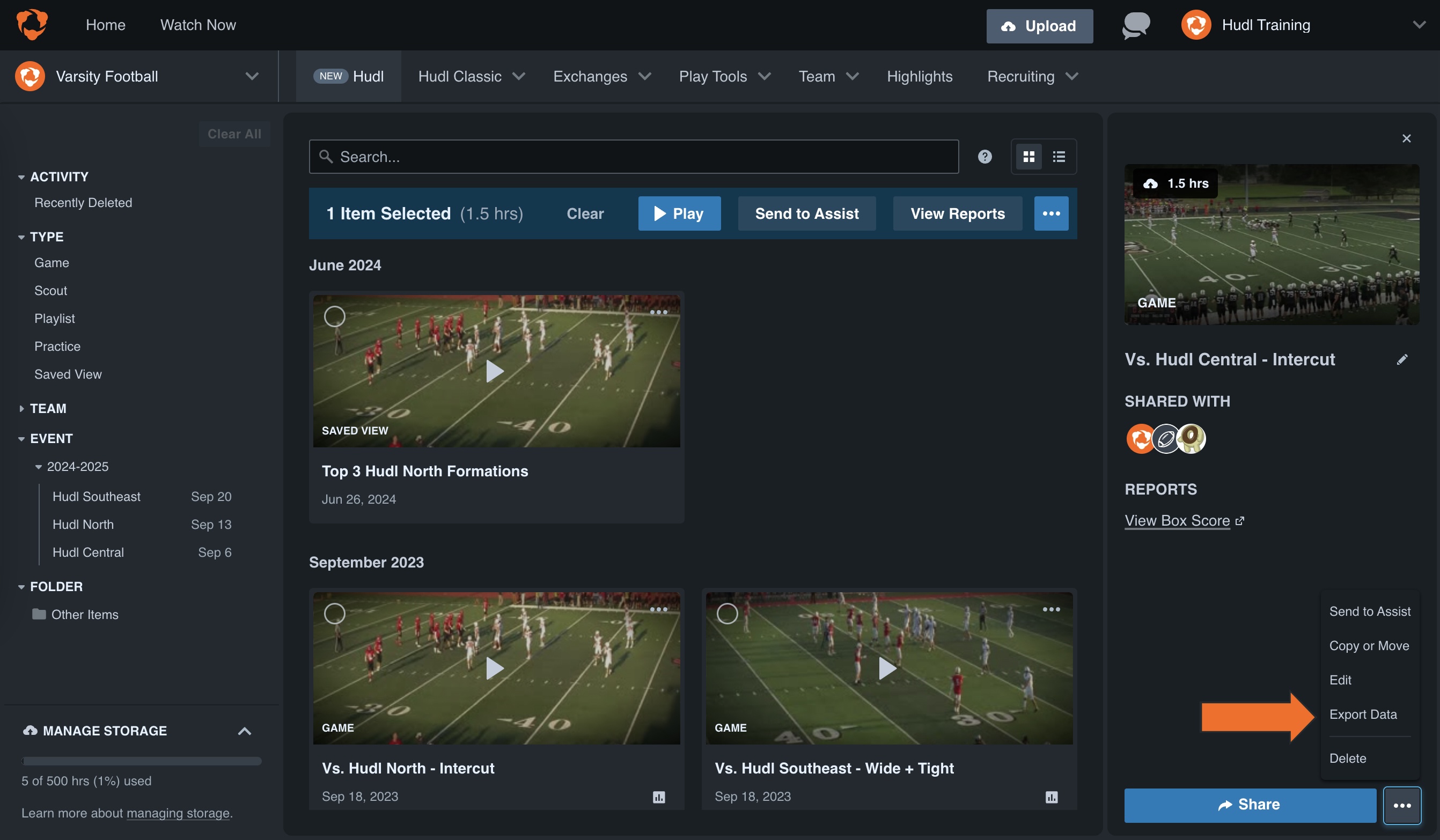Switch to grid view layout
This screenshot has width=1440, height=840.
pos(1028,157)
